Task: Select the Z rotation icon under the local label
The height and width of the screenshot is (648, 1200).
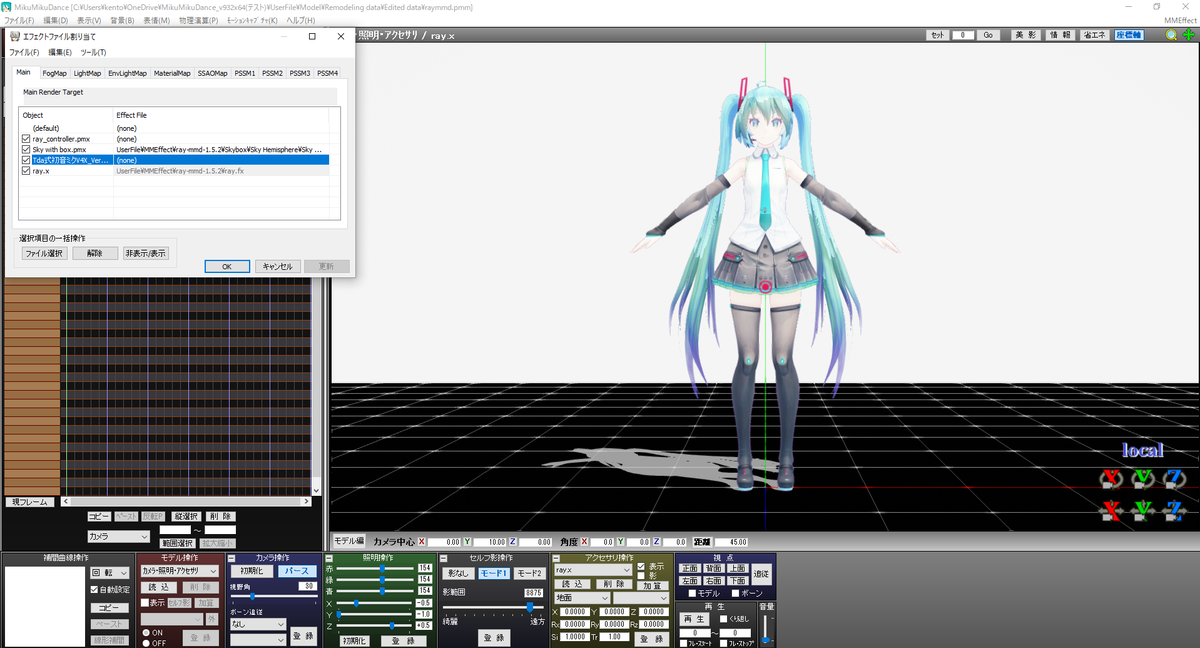Action: click(x=1174, y=478)
